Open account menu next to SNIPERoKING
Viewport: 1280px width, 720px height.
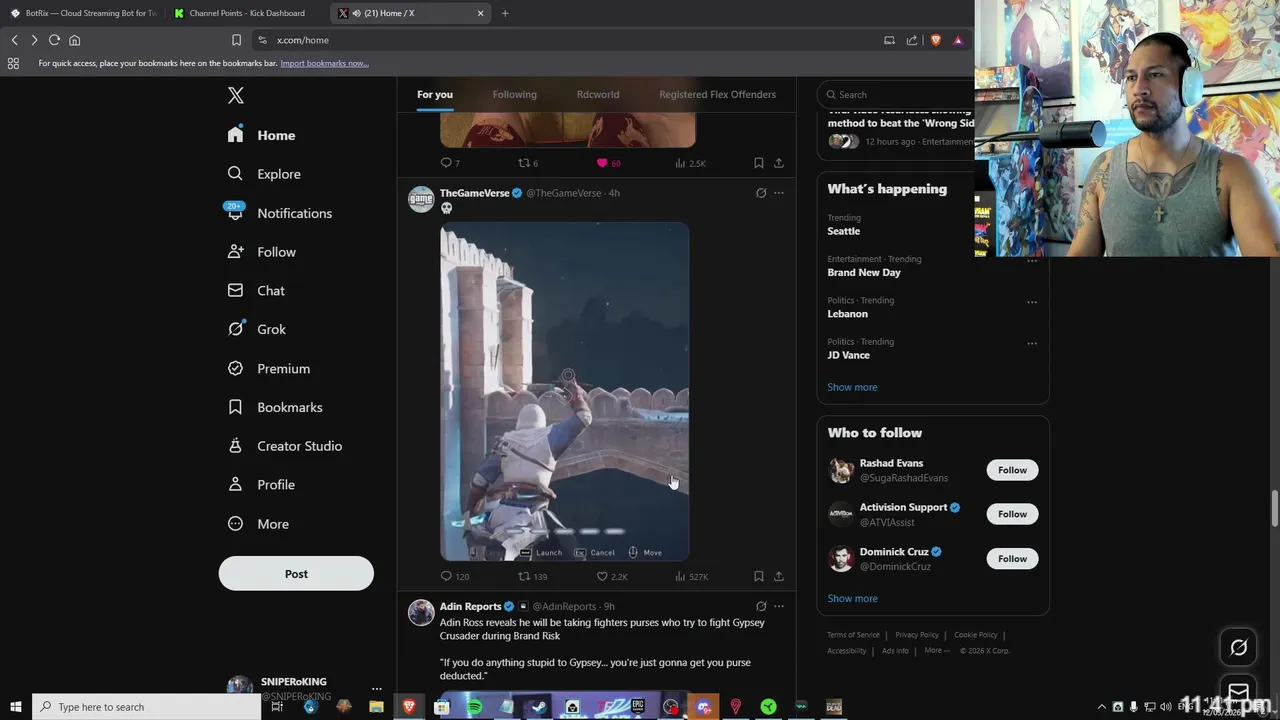[x=376, y=689]
